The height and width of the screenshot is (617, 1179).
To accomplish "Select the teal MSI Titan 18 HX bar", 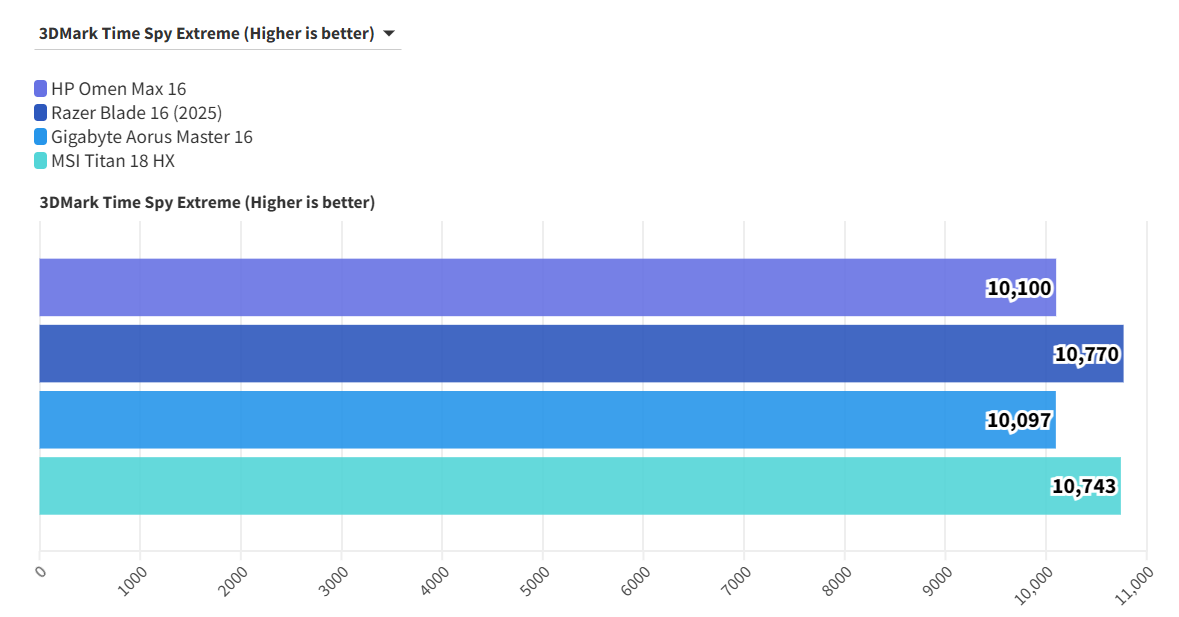I will 500,486.
